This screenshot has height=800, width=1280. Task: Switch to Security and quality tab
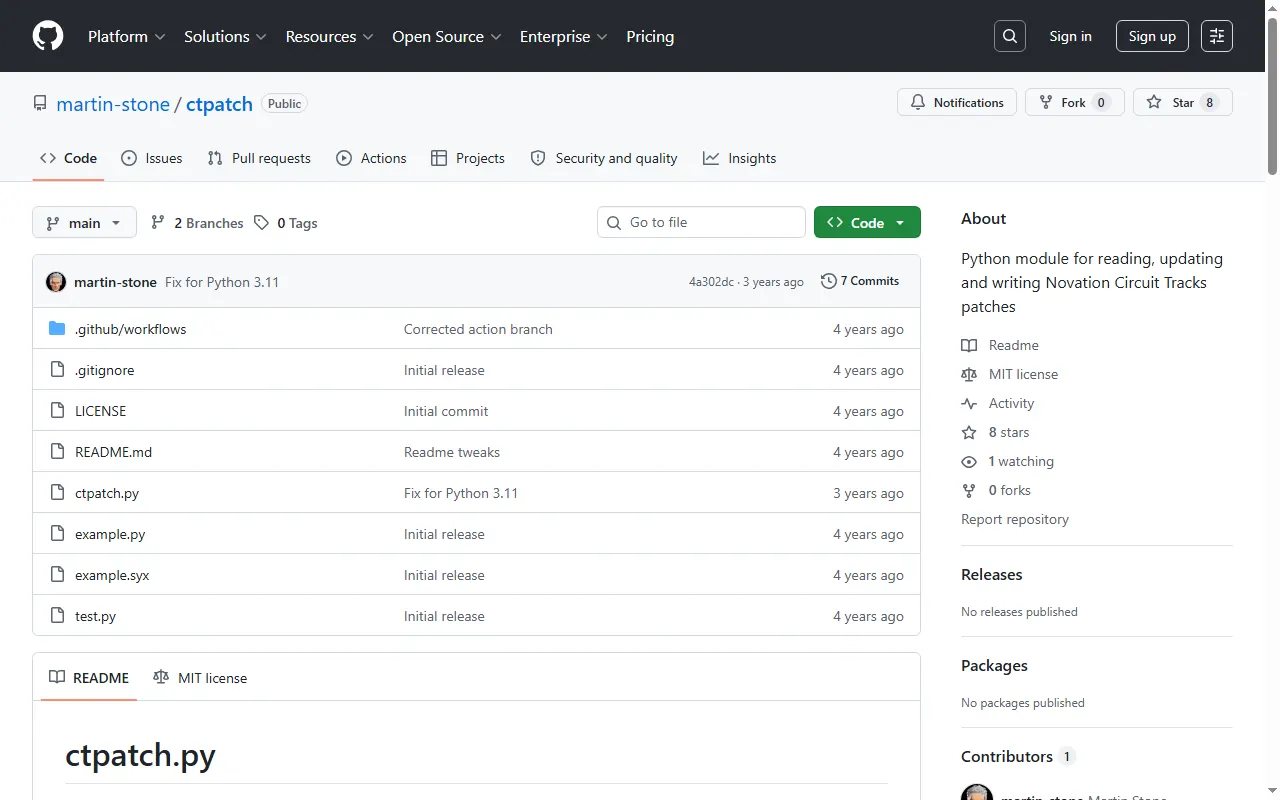tap(603, 158)
